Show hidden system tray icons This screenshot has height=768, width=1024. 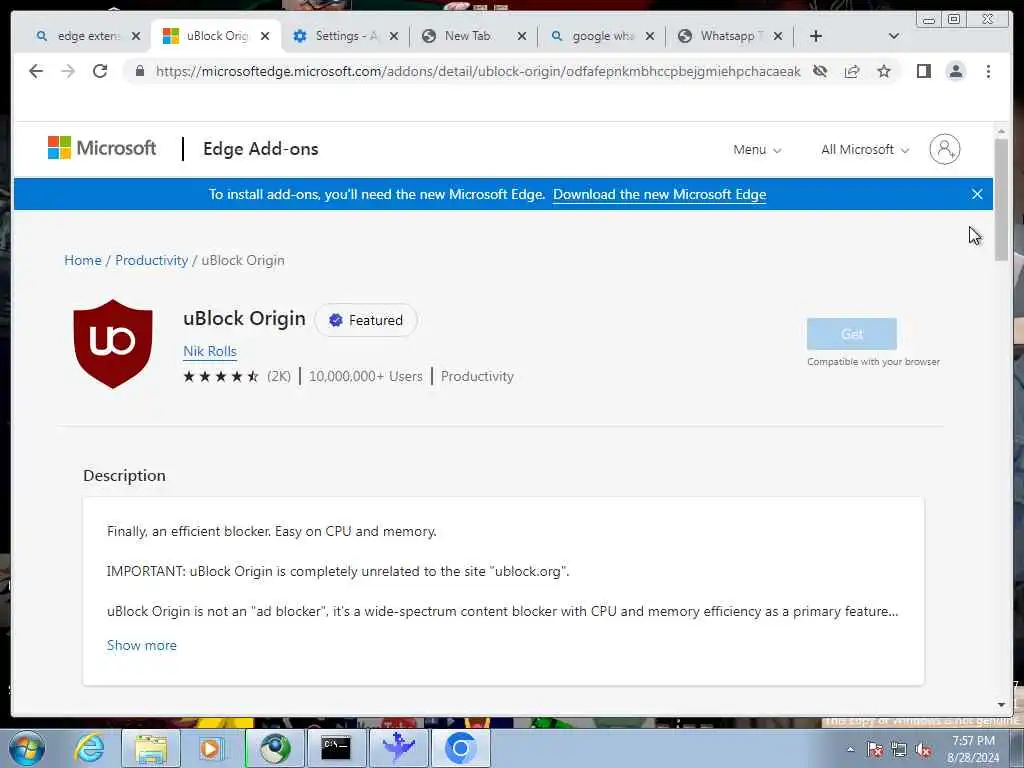pos(850,749)
